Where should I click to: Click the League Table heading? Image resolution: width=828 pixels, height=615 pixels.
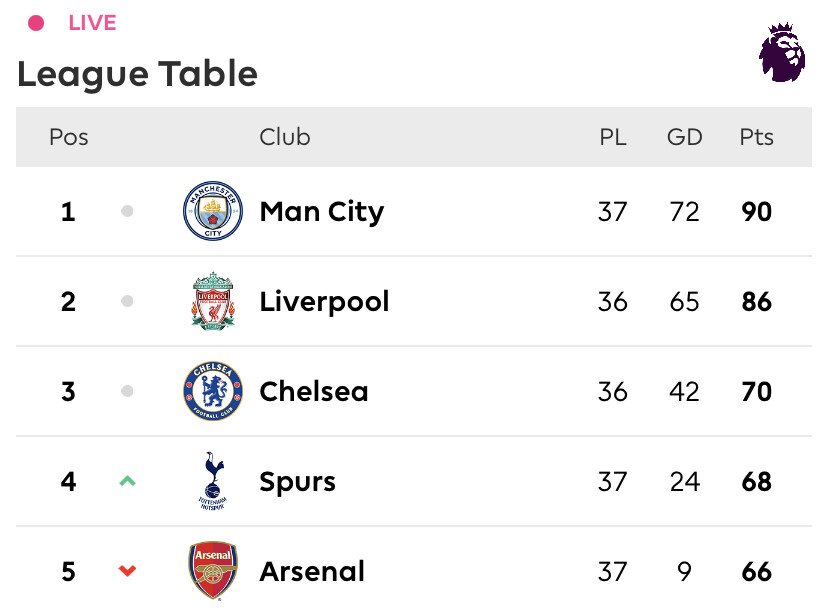(x=137, y=74)
